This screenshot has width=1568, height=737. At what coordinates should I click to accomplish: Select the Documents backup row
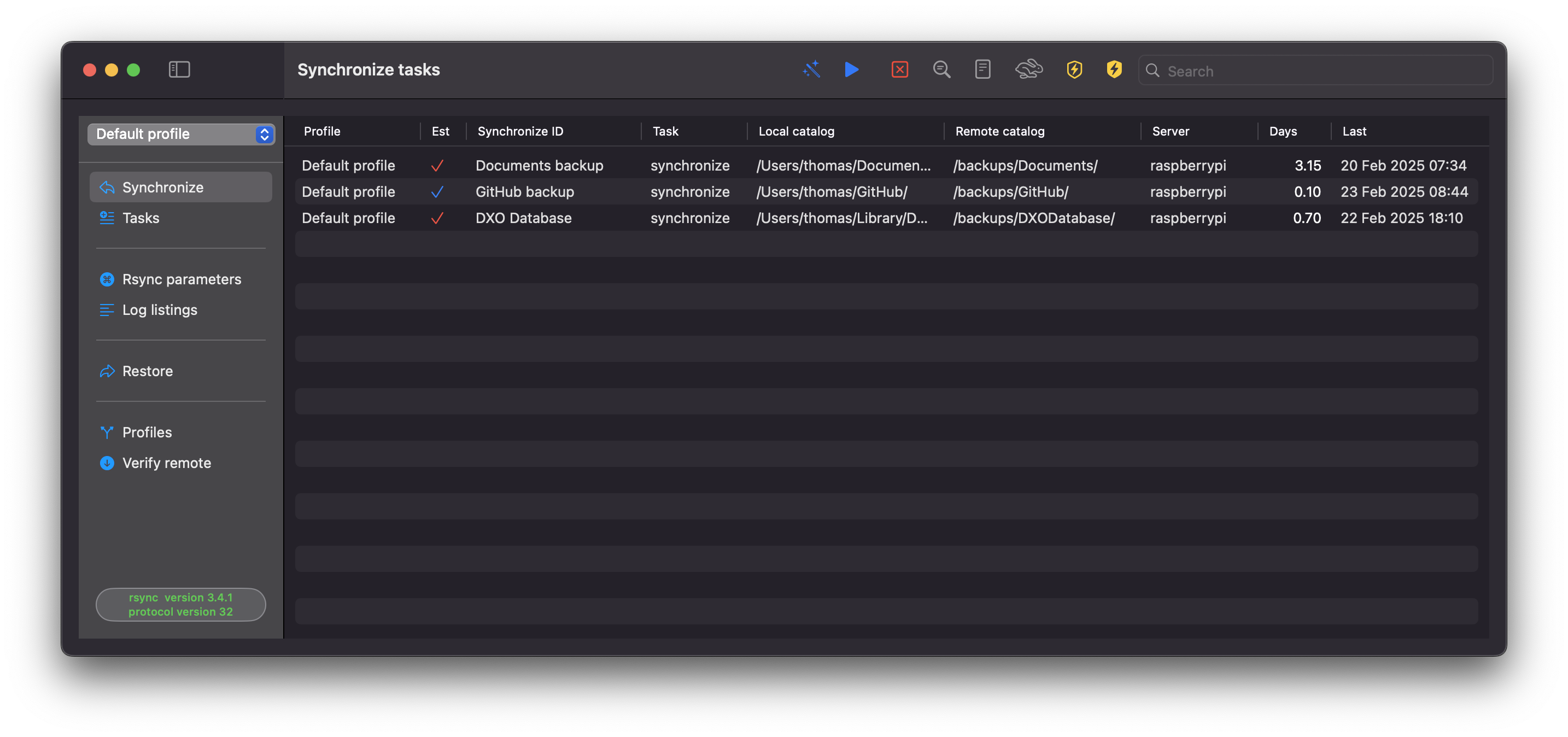tap(886, 166)
